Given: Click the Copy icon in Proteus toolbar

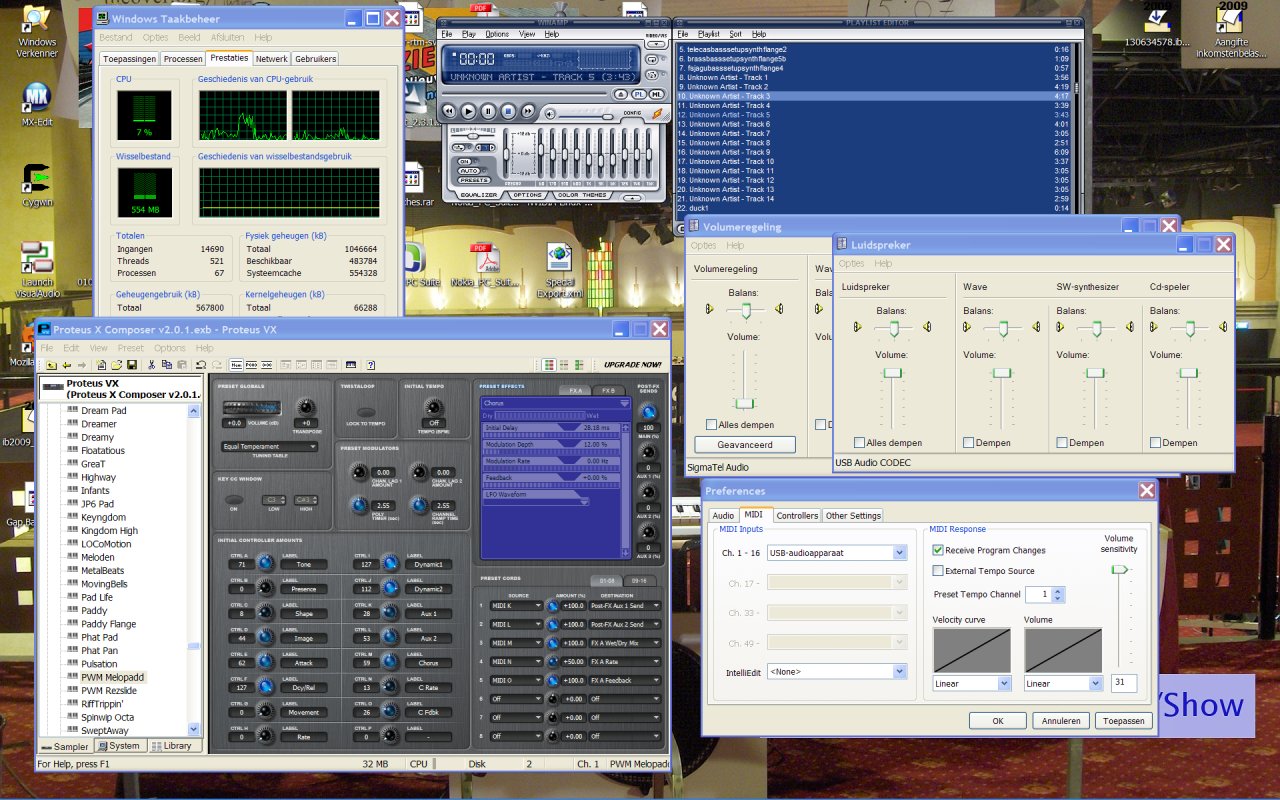Looking at the screenshot, I should [167, 365].
